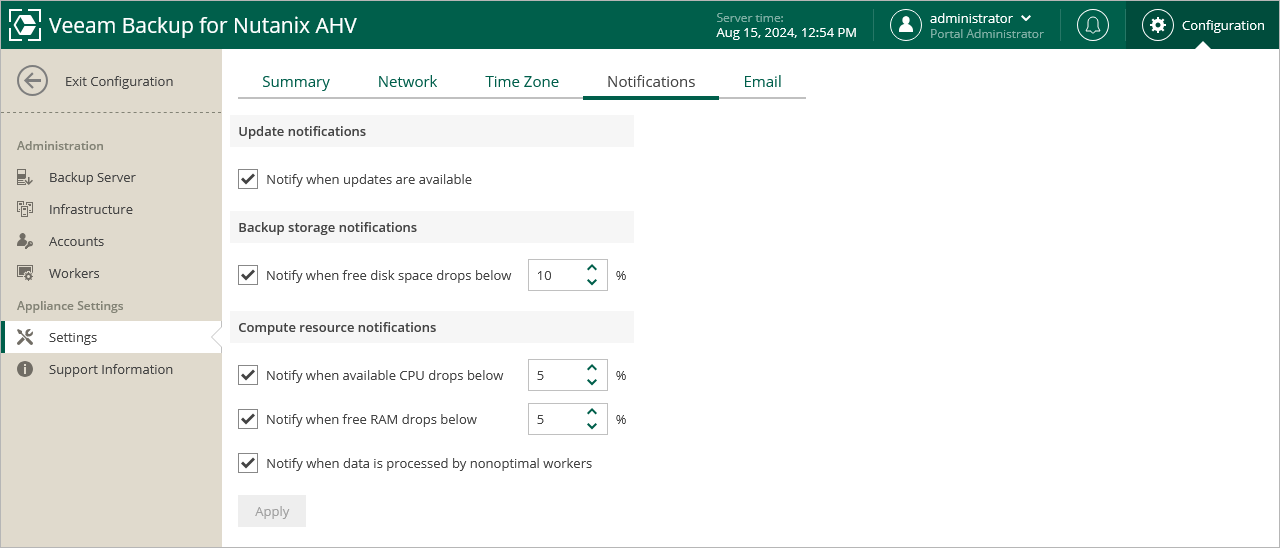The image size is (1280, 548).
Task: Click the 'Compute resource notifications' heading
Action: click(x=337, y=327)
